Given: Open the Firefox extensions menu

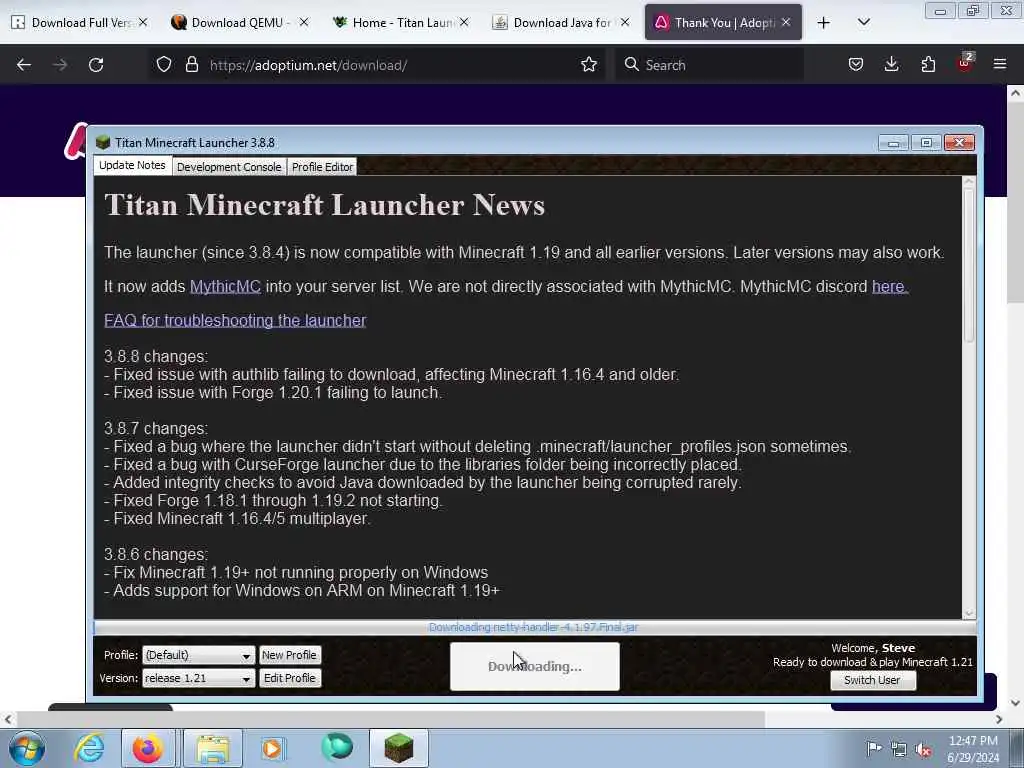Looking at the screenshot, I should pyautogui.click(x=928, y=65).
